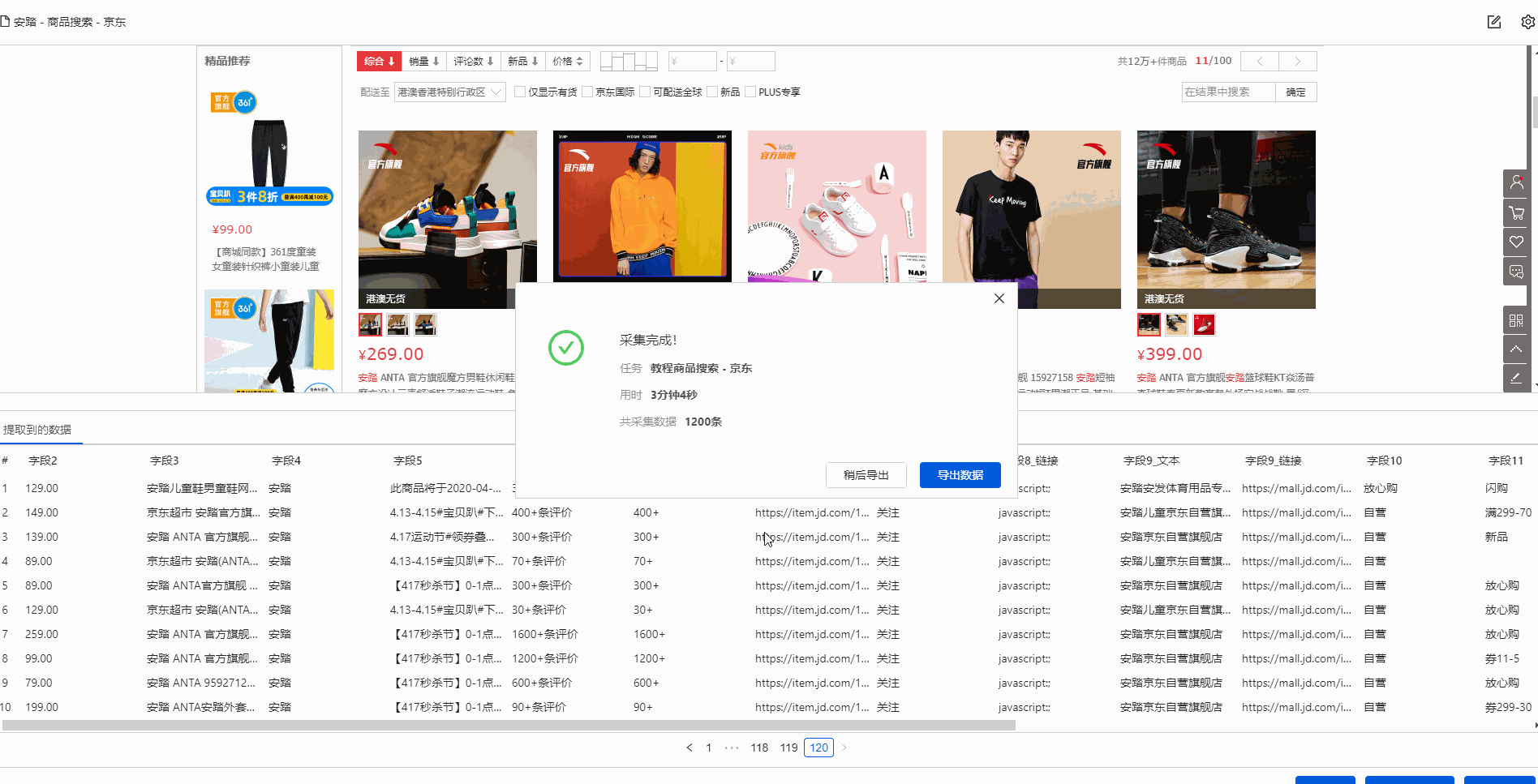Screen dimensions: 1538x784
Task: Click the 字段9_文本 column header
Action: pos(1151,461)
